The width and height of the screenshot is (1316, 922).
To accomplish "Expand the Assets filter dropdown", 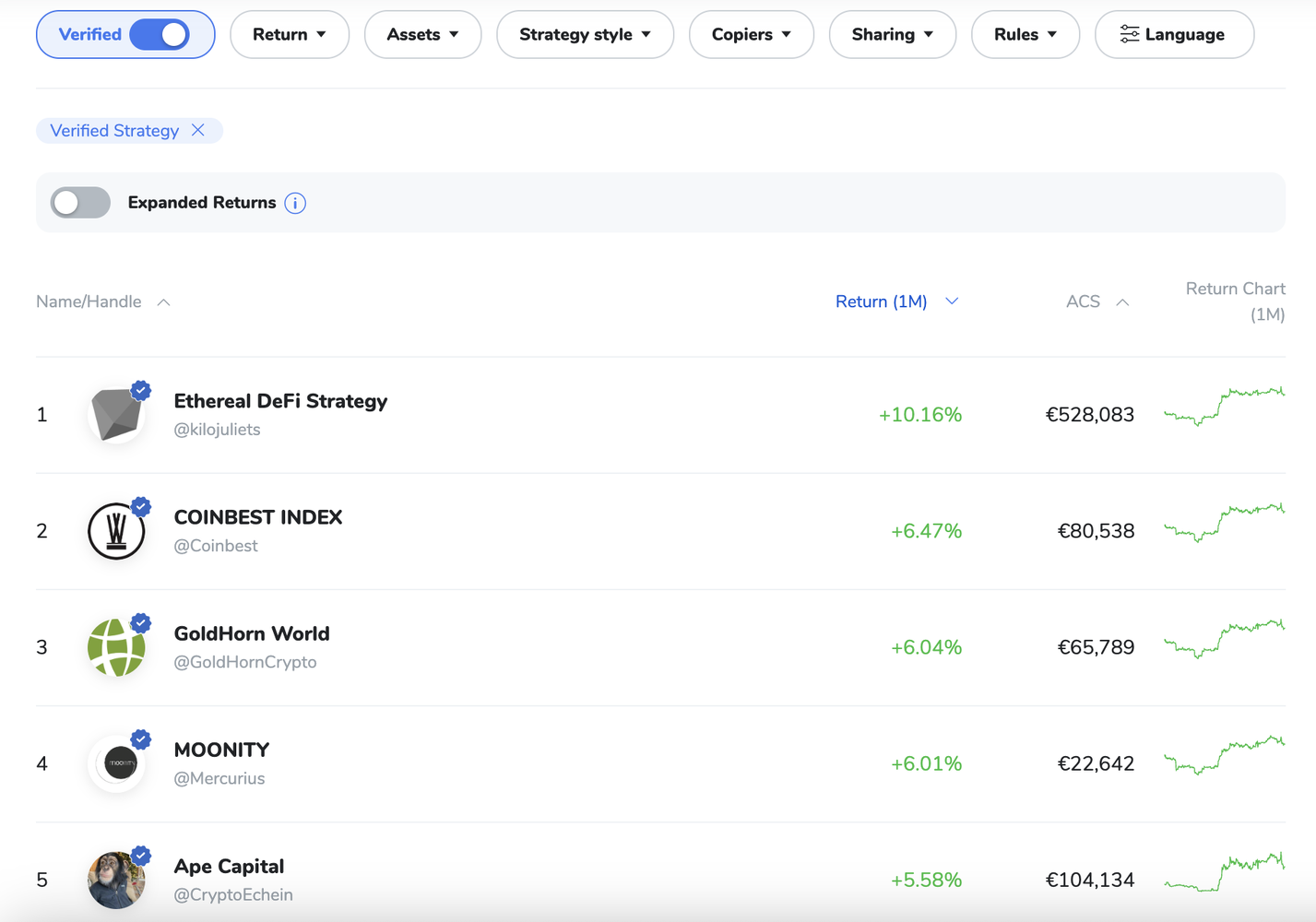I will pos(422,35).
